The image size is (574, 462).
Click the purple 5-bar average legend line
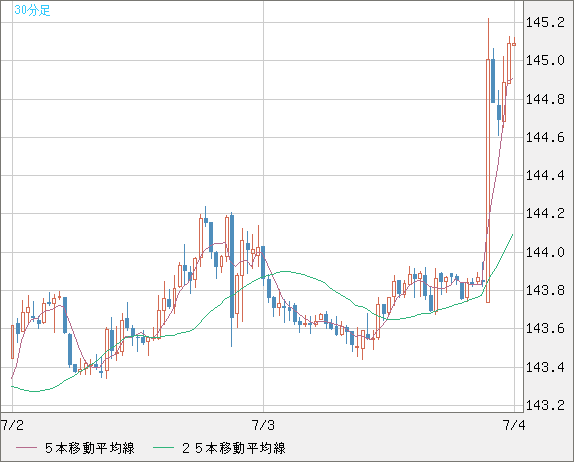click(x=26, y=448)
